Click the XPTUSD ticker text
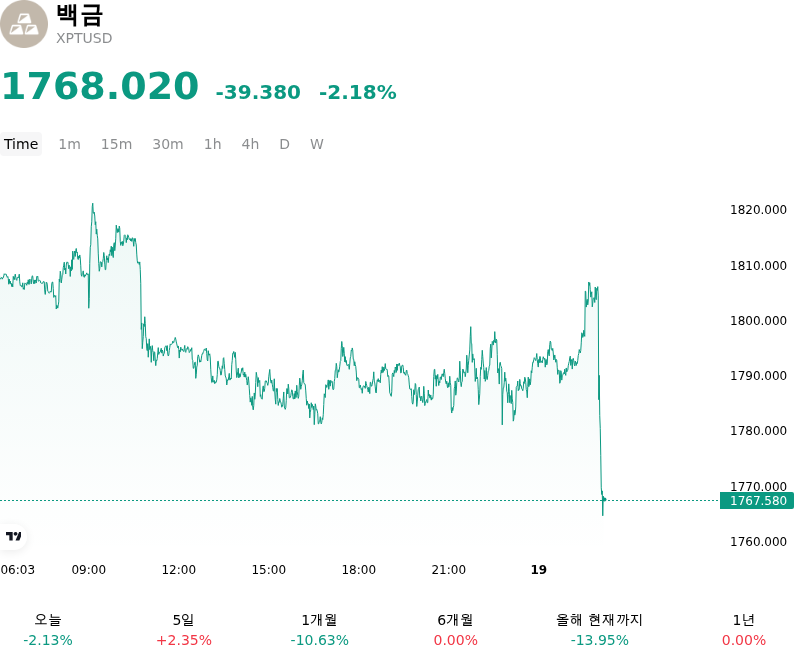This screenshot has width=800, height=660. pos(84,38)
